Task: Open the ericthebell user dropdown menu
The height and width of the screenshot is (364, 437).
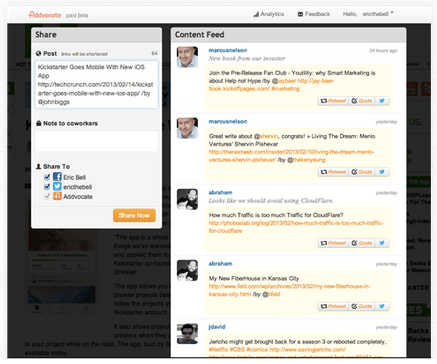Action: [378, 14]
